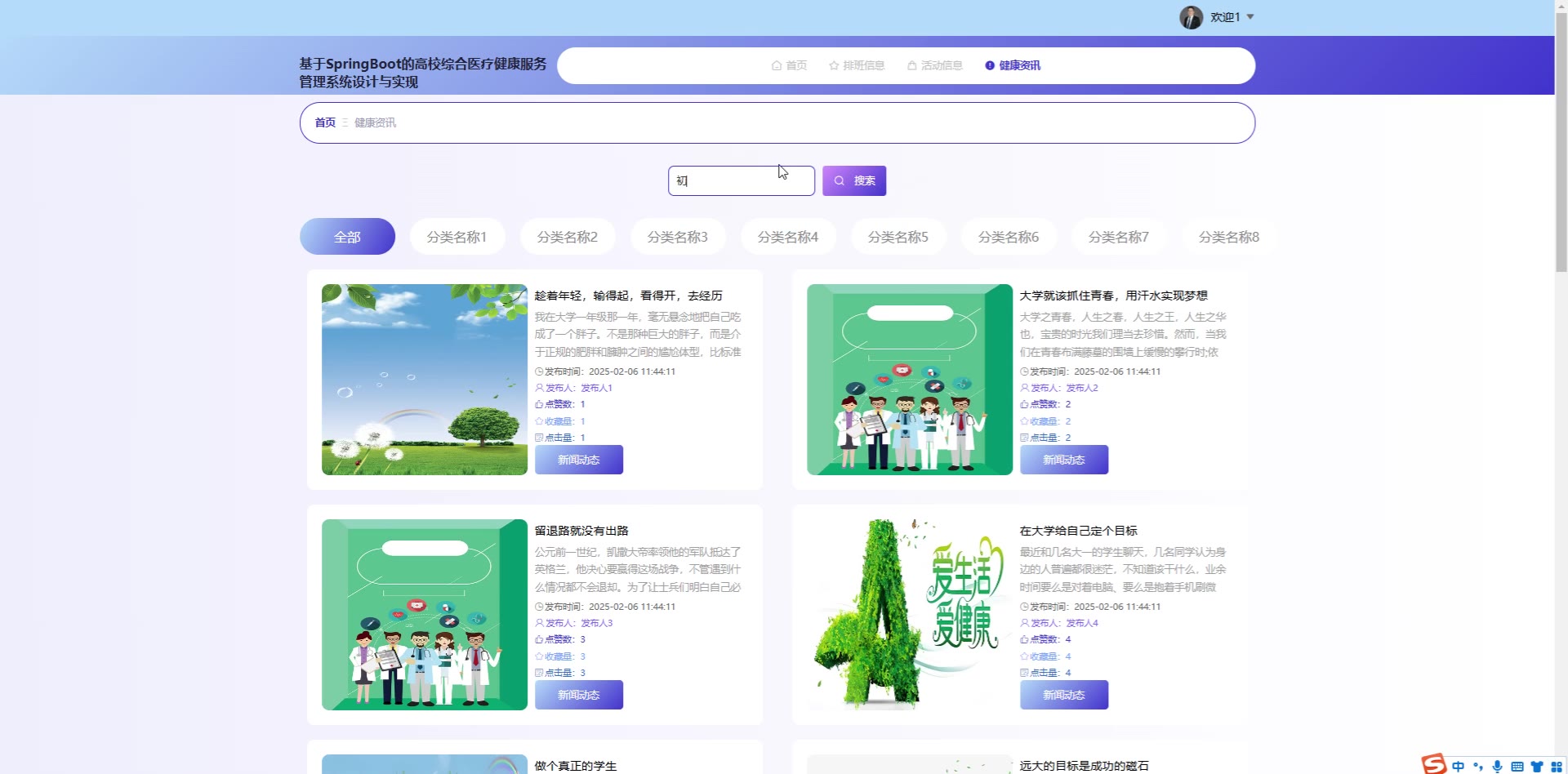Click the Sogou input method S icon
This screenshot has height=774, width=1568.
[1434, 764]
